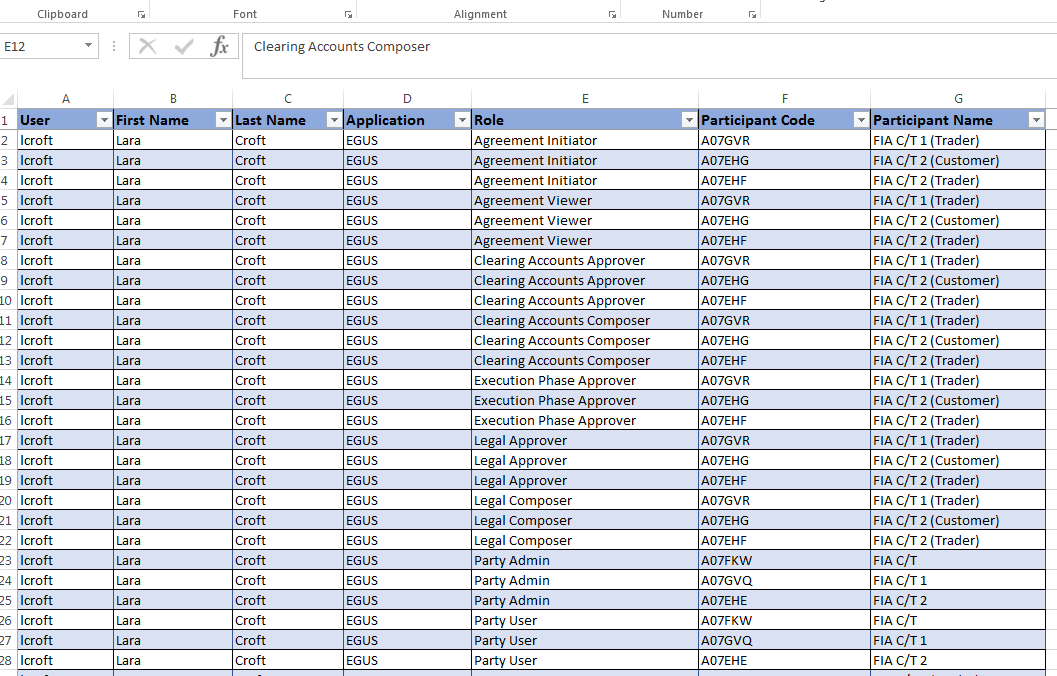The width and height of the screenshot is (1057, 676).
Task: Open the Role column filter dropdown
Action: pyautogui.click(x=689, y=120)
